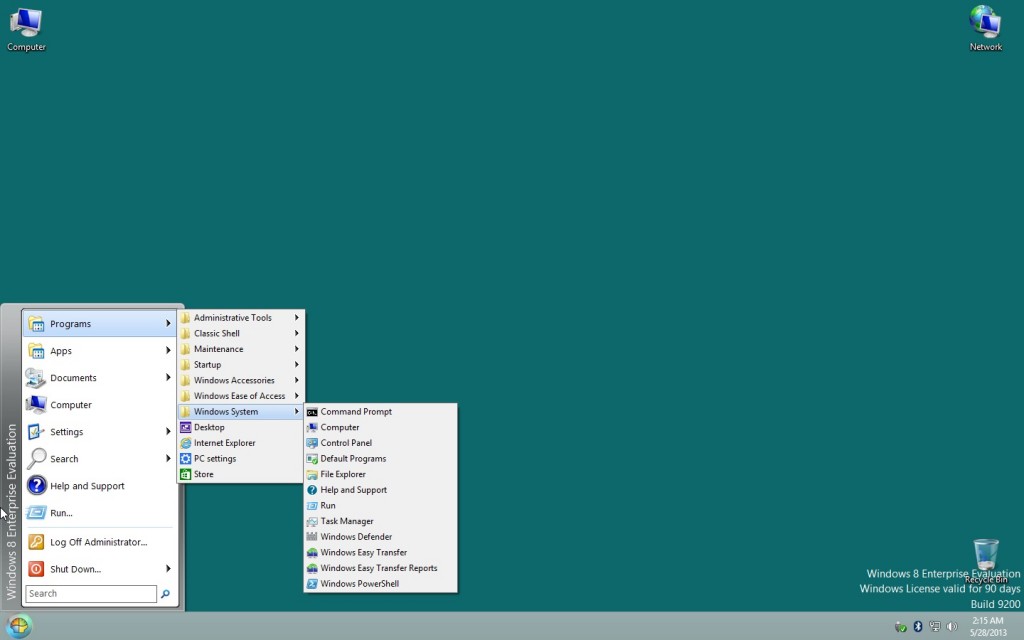Click the Windows PowerShell icon
Screen dimensions: 1024x640
312,584
